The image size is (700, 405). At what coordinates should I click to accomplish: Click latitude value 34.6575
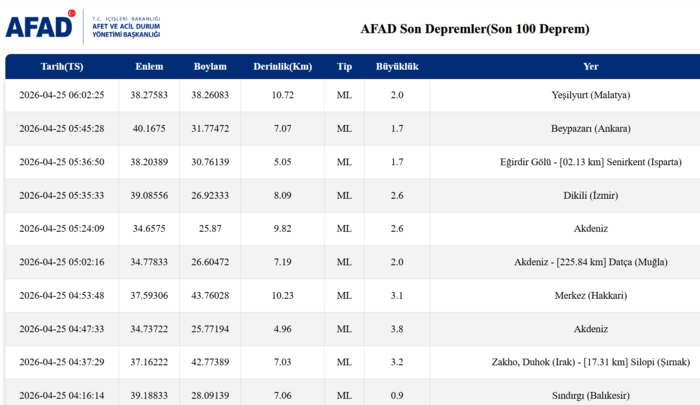coord(149,229)
